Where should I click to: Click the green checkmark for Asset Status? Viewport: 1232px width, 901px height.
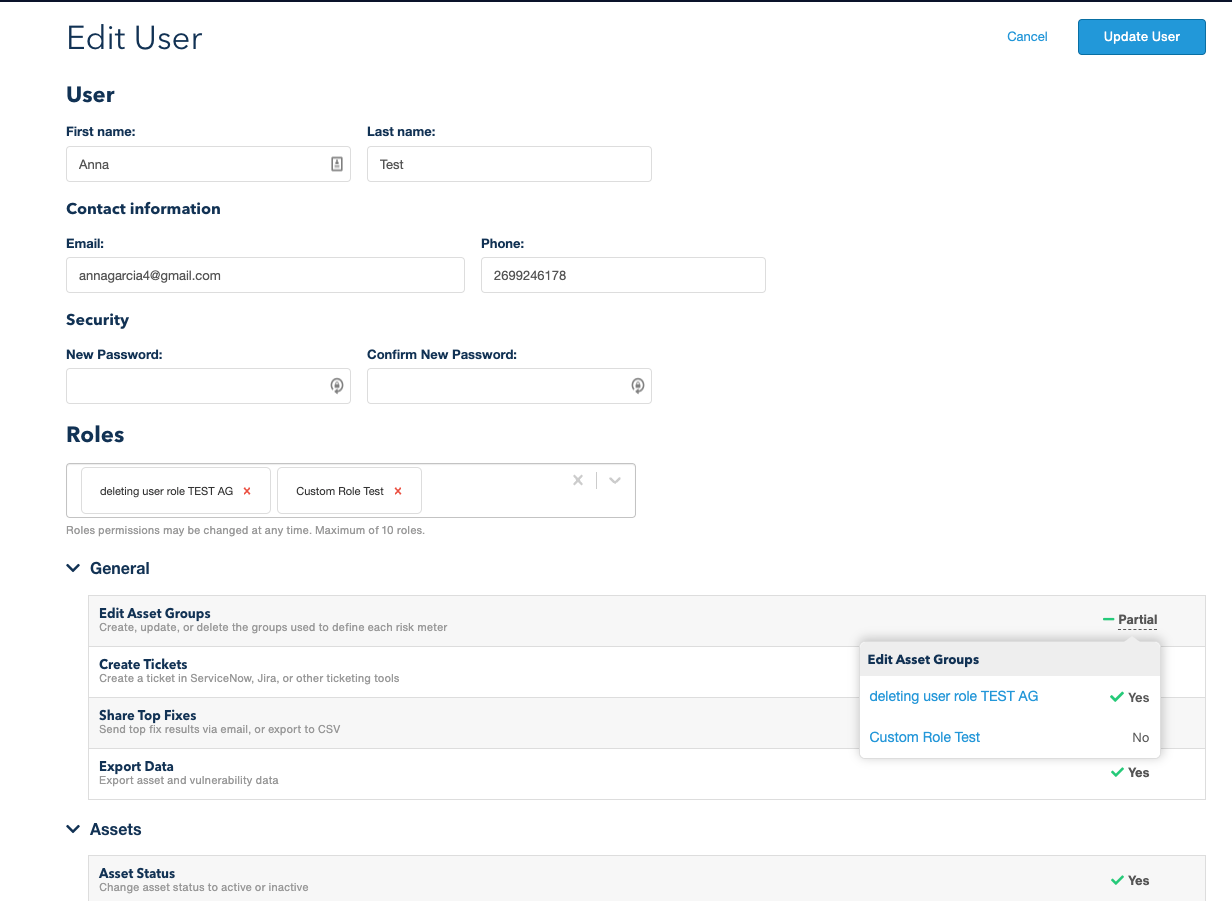1118,880
